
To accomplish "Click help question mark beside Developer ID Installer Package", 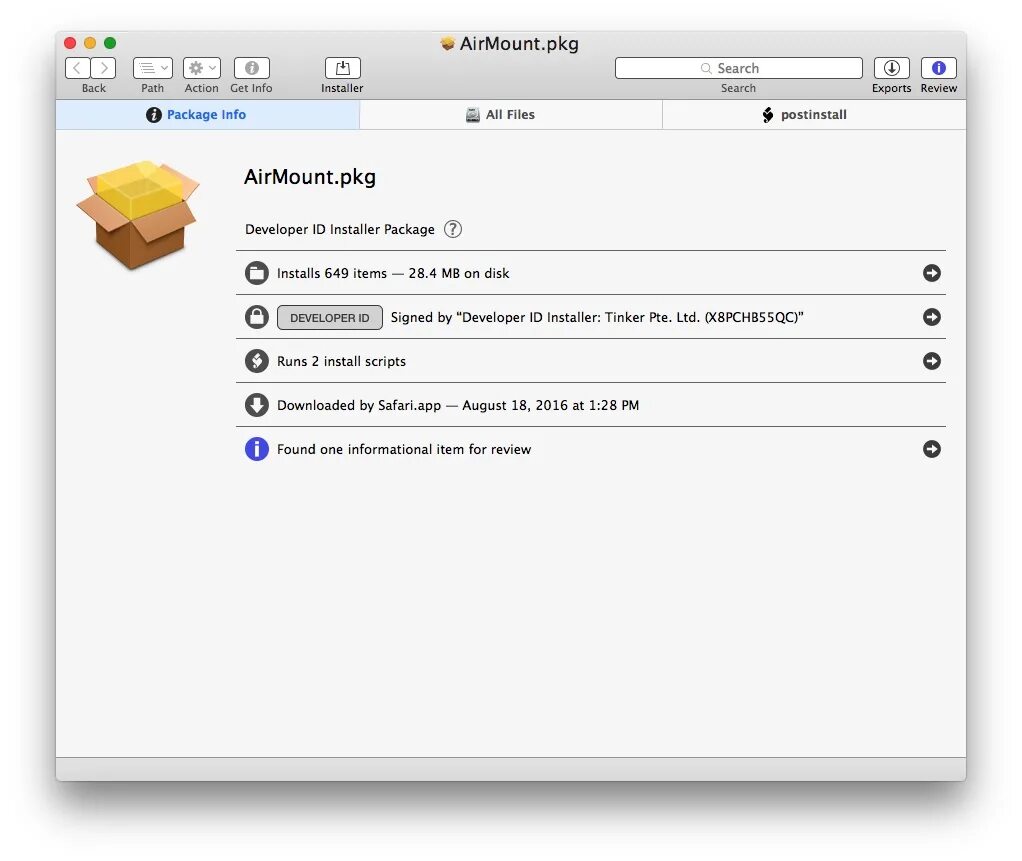I will click(x=453, y=229).
